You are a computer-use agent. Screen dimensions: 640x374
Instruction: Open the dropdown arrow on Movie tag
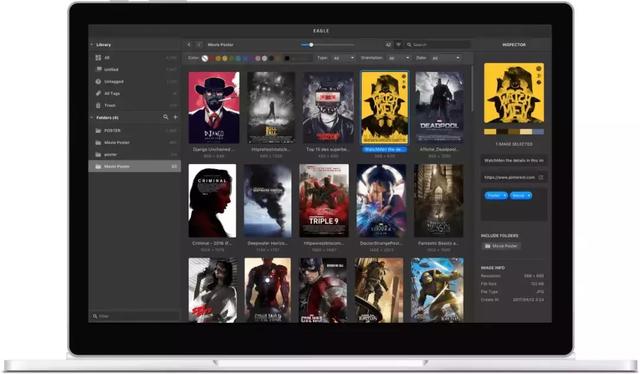point(529,196)
